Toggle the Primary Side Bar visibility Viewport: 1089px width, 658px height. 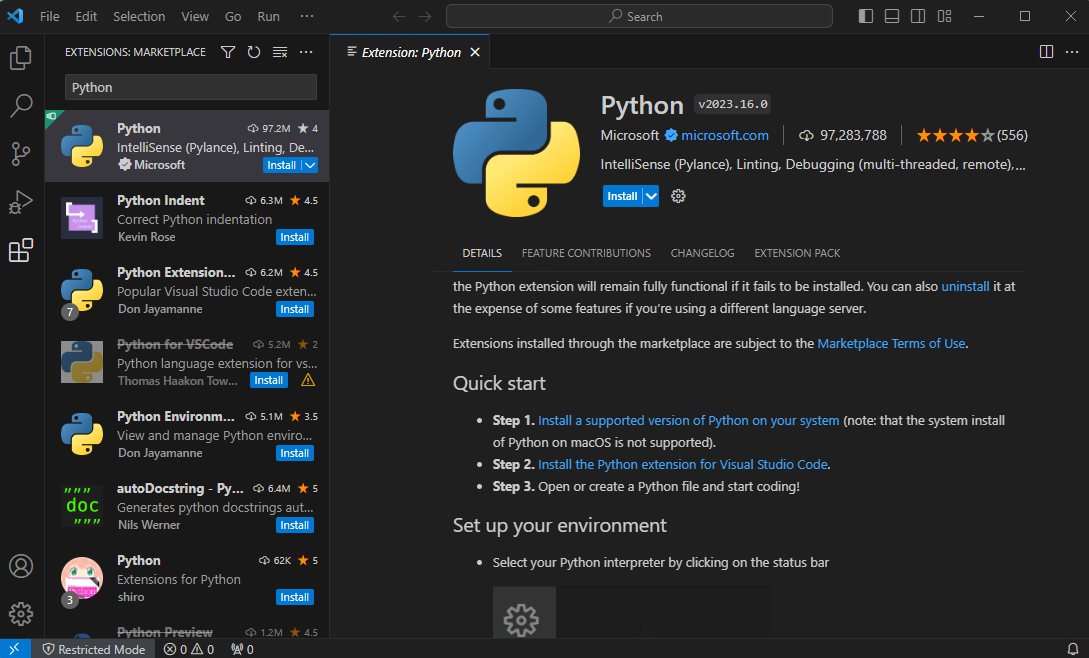tap(865, 17)
